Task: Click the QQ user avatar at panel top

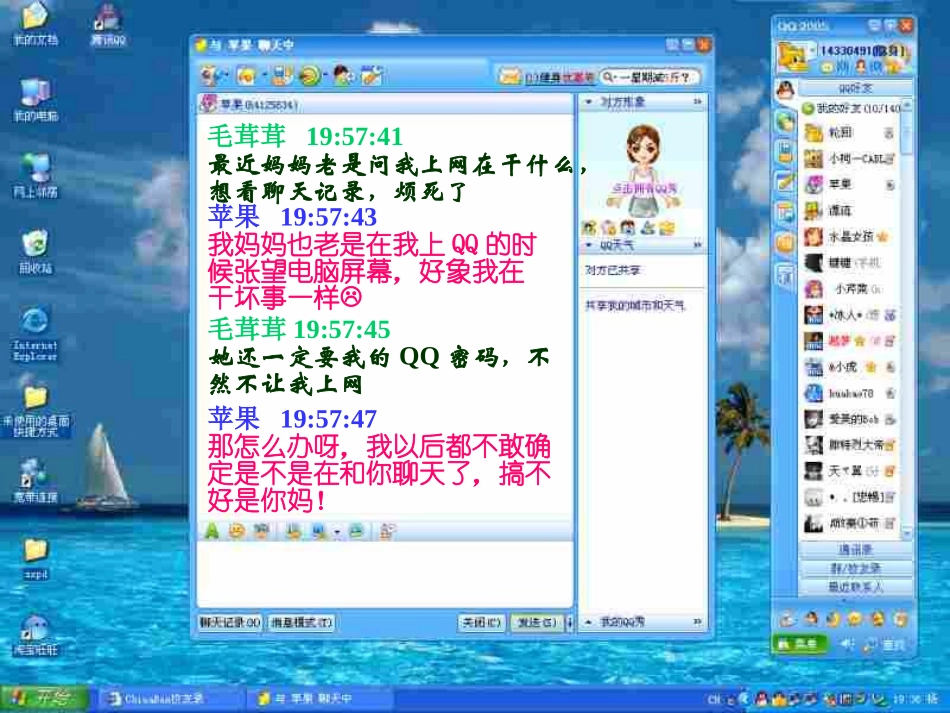Action: tap(794, 57)
